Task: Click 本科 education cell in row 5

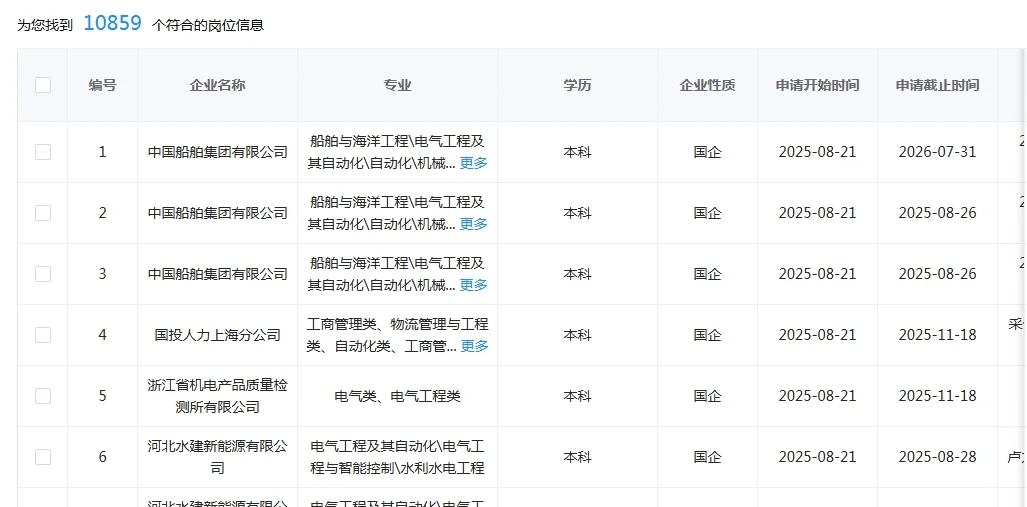Action: pos(577,396)
